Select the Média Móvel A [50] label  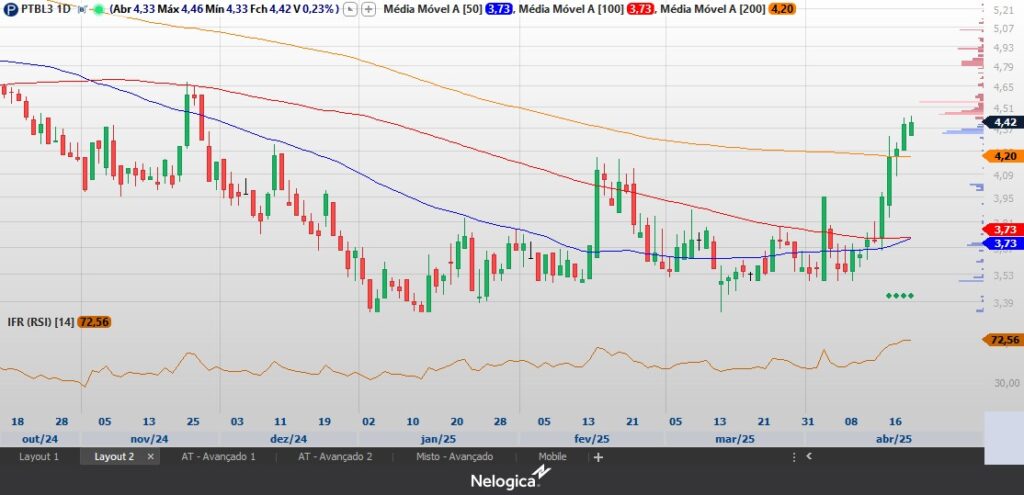[430, 9]
